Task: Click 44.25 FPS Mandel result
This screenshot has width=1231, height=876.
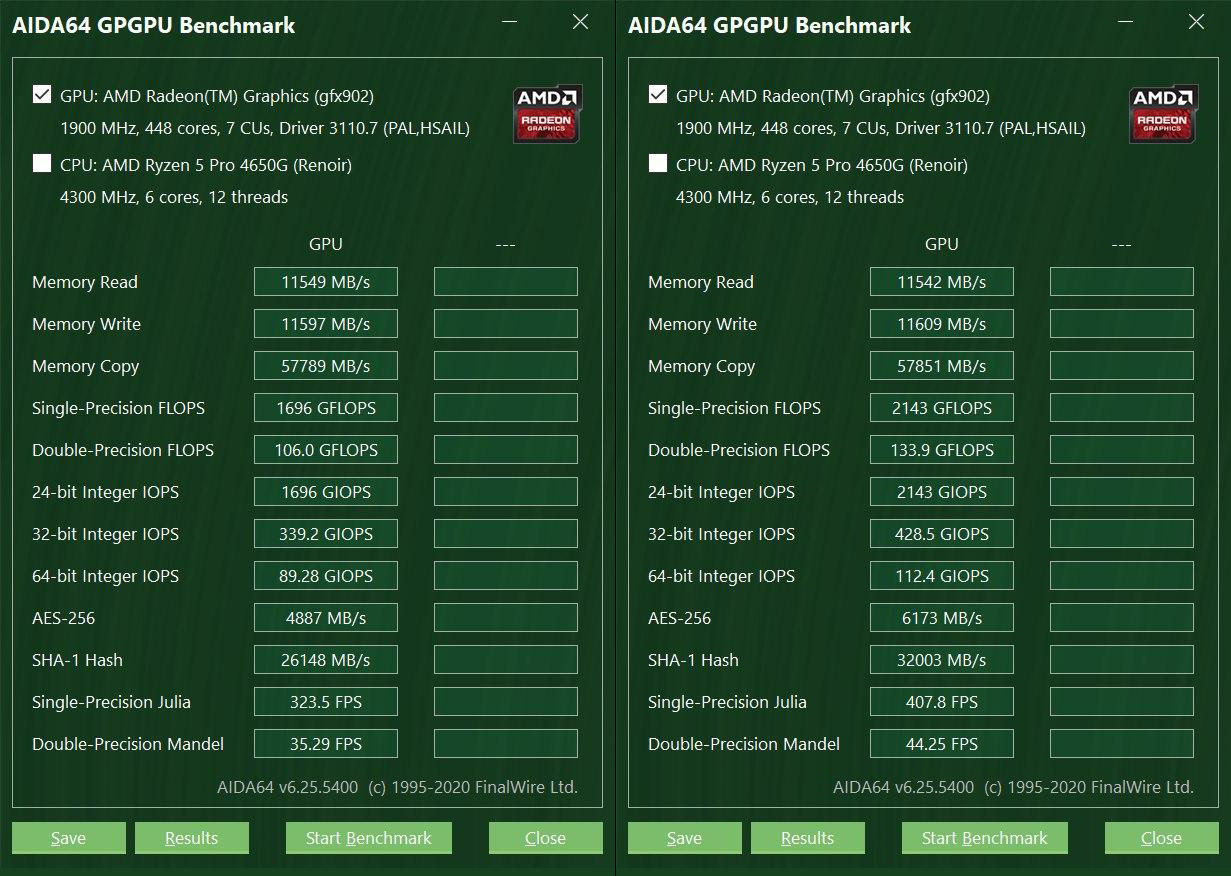Action: tap(942, 744)
